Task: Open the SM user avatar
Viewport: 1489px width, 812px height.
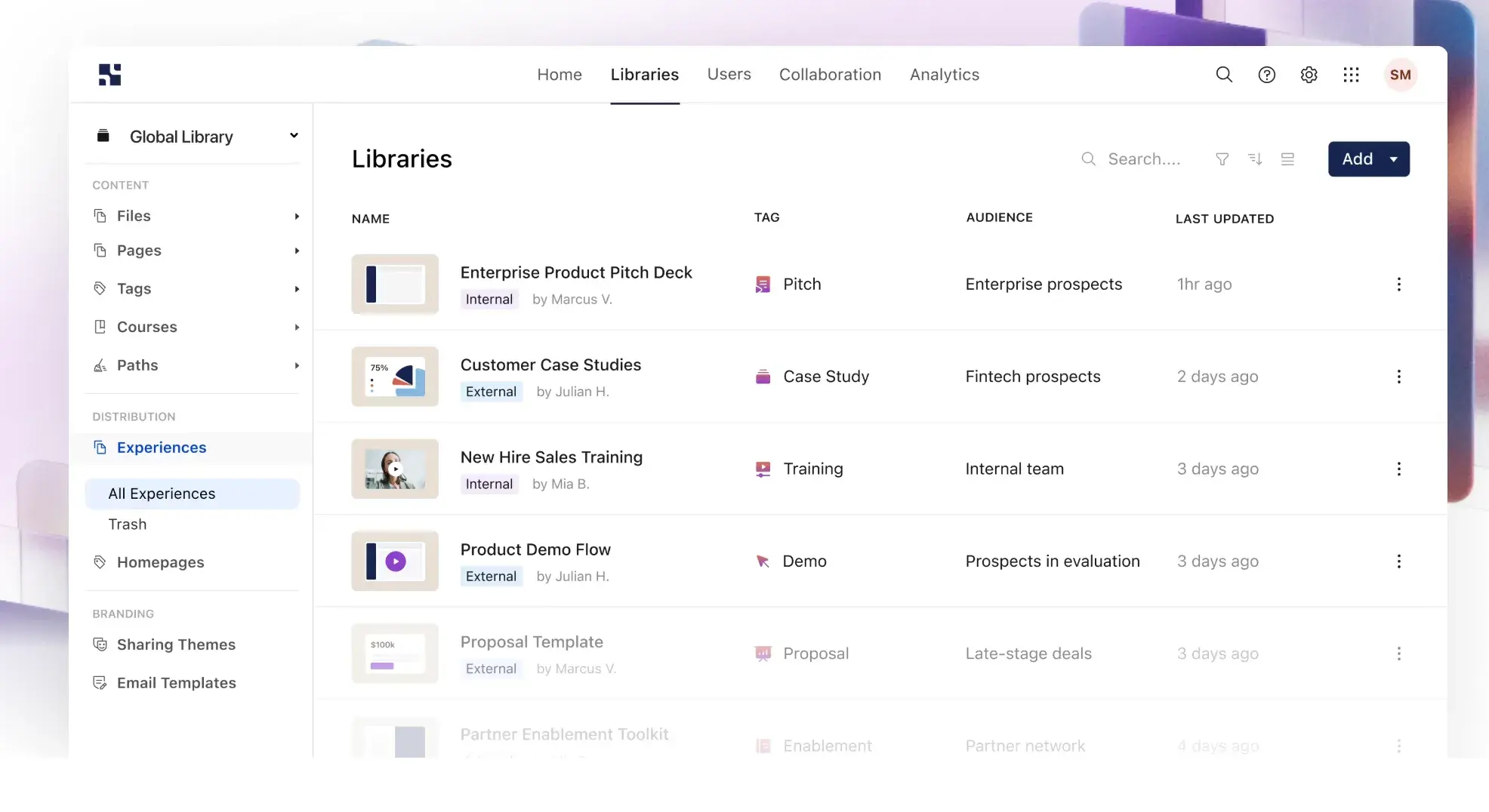Action: point(1400,75)
